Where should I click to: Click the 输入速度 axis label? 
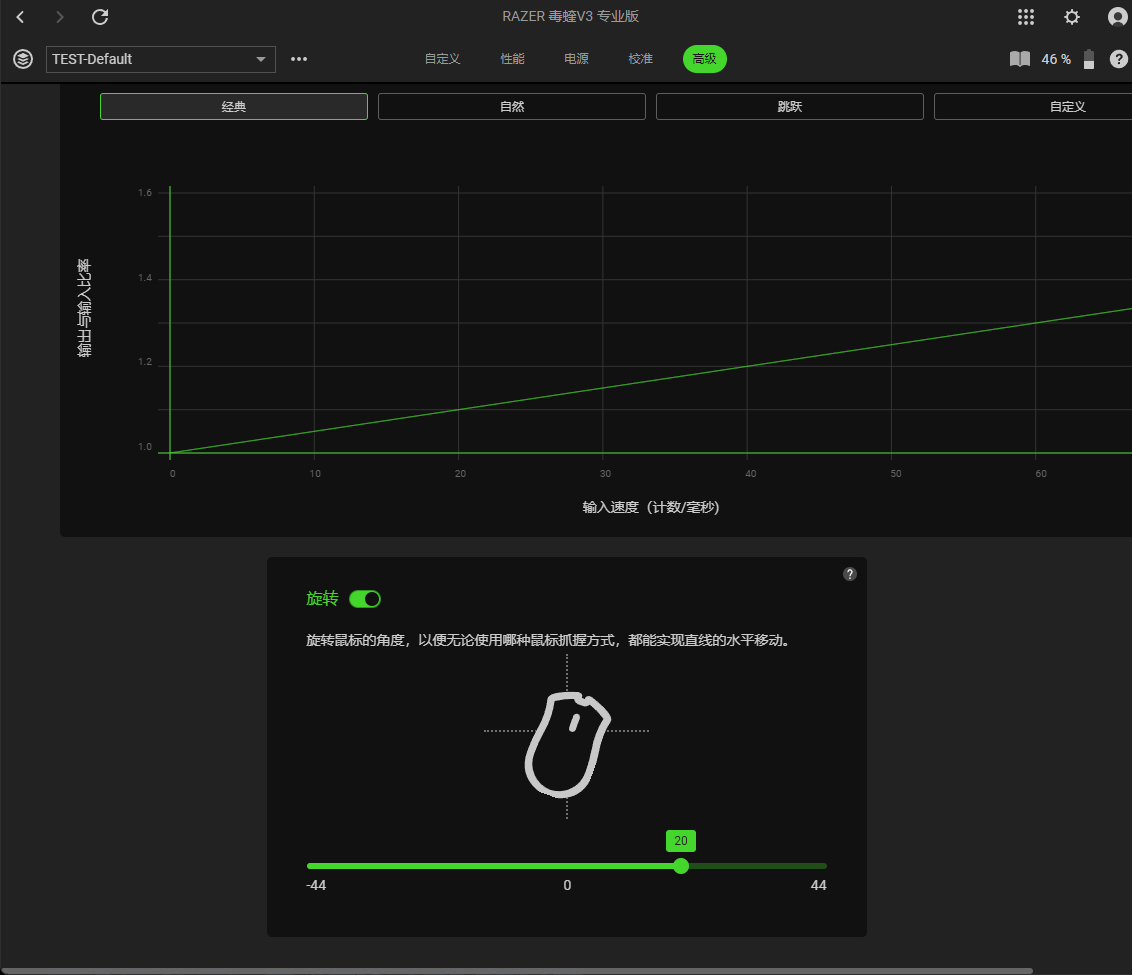pyautogui.click(x=650, y=507)
